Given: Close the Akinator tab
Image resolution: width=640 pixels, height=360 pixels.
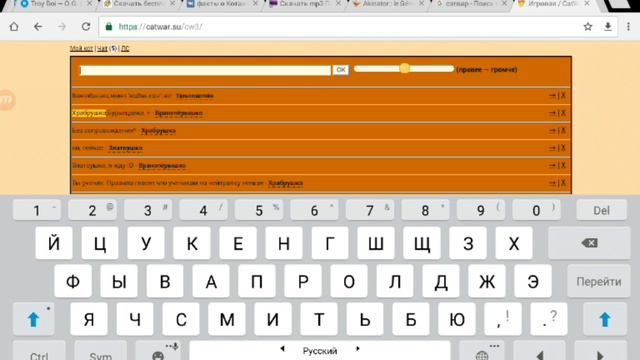Looking at the screenshot, I should (422, 3).
